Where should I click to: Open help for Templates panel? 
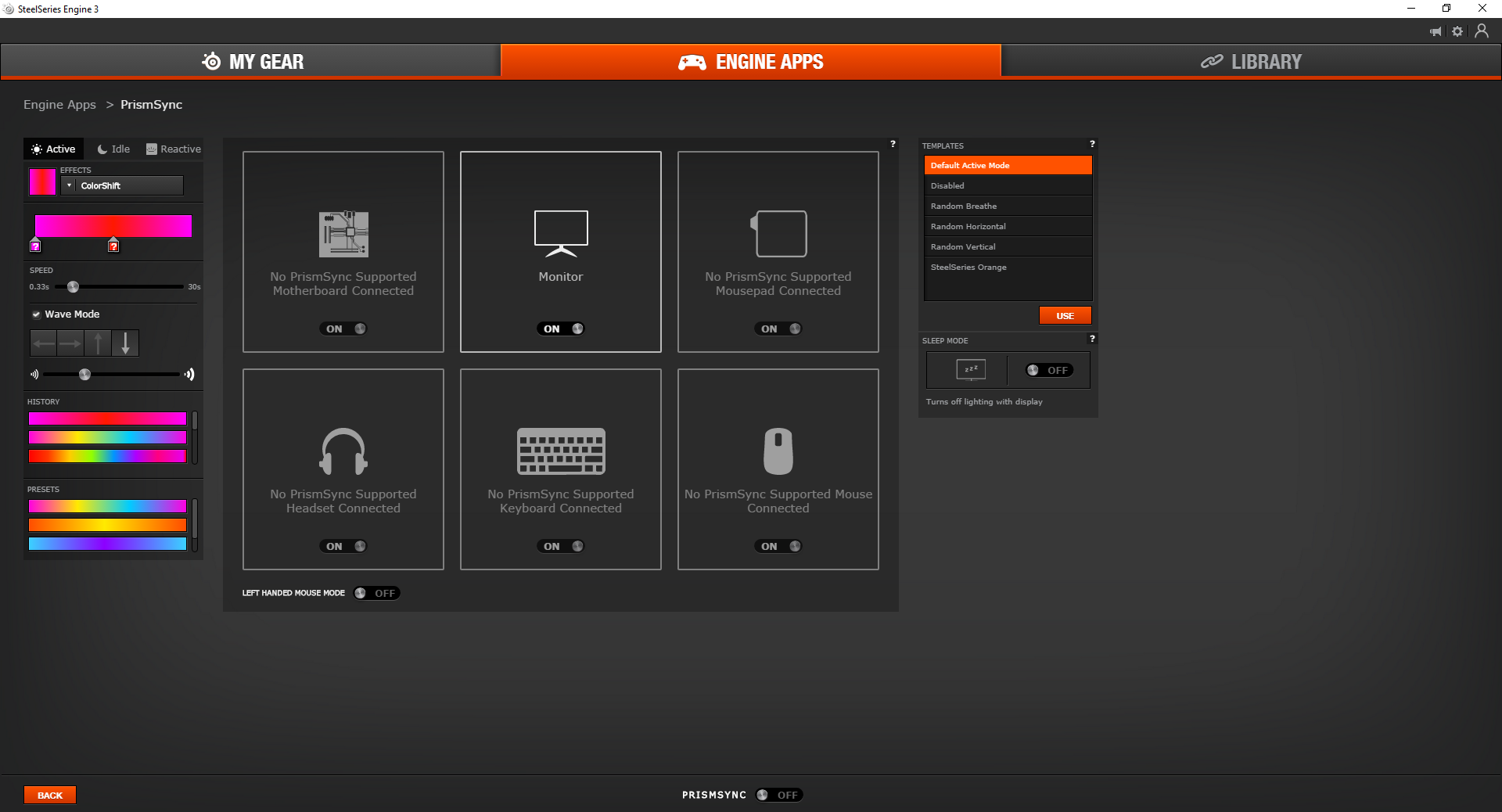point(1092,144)
